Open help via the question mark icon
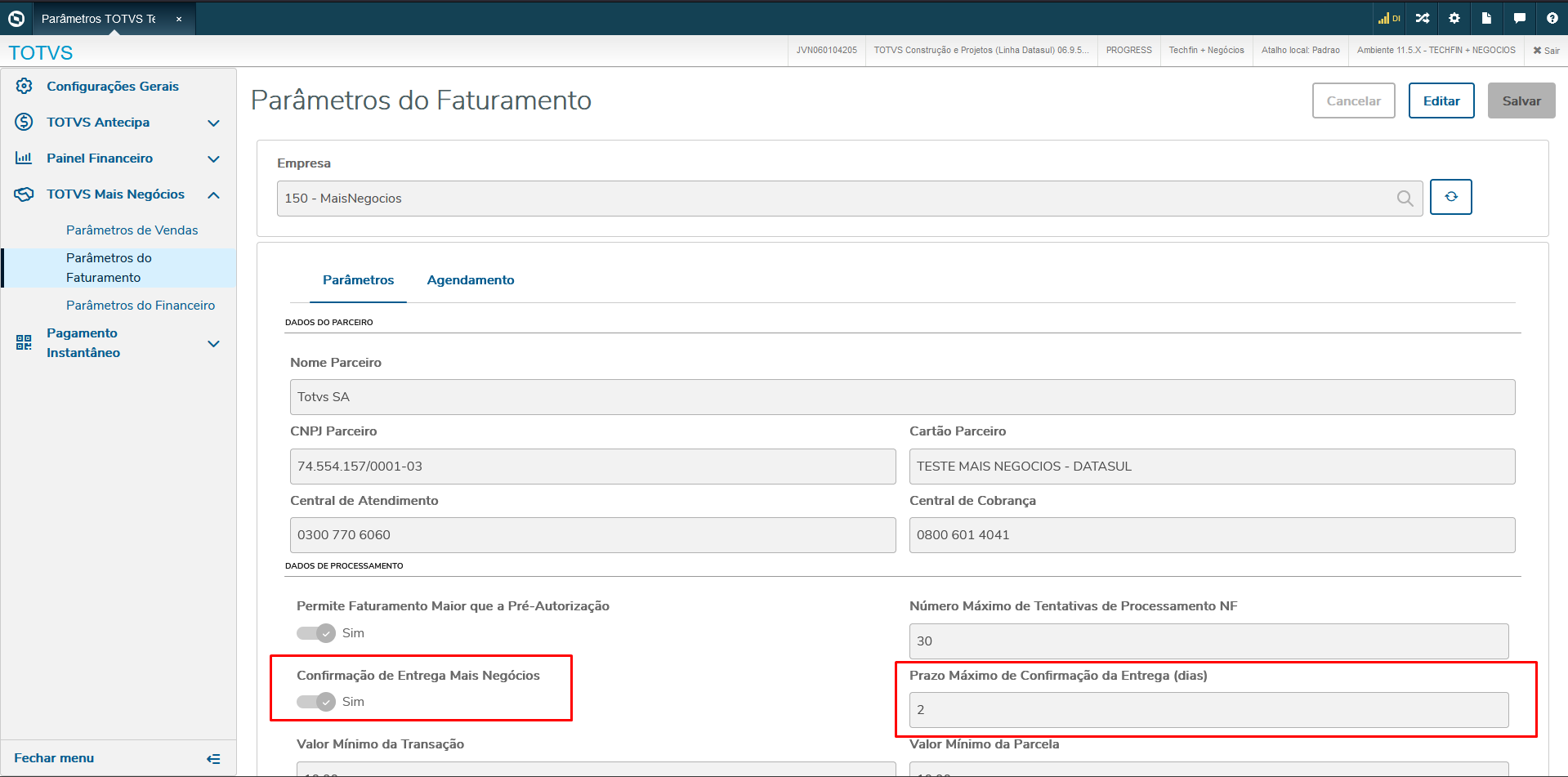The width and height of the screenshot is (1568, 777). (1552, 18)
